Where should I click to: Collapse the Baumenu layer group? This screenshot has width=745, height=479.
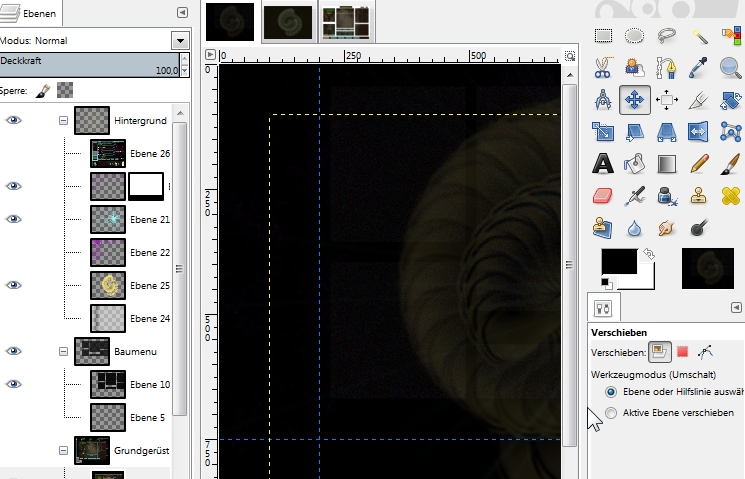click(x=63, y=351)
